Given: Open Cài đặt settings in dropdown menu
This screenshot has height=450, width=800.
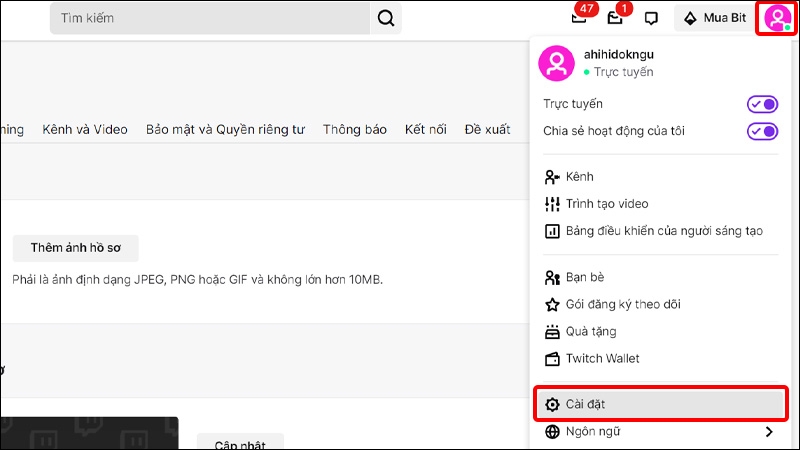Looking at the screenshot, I should tap(661, 404).
